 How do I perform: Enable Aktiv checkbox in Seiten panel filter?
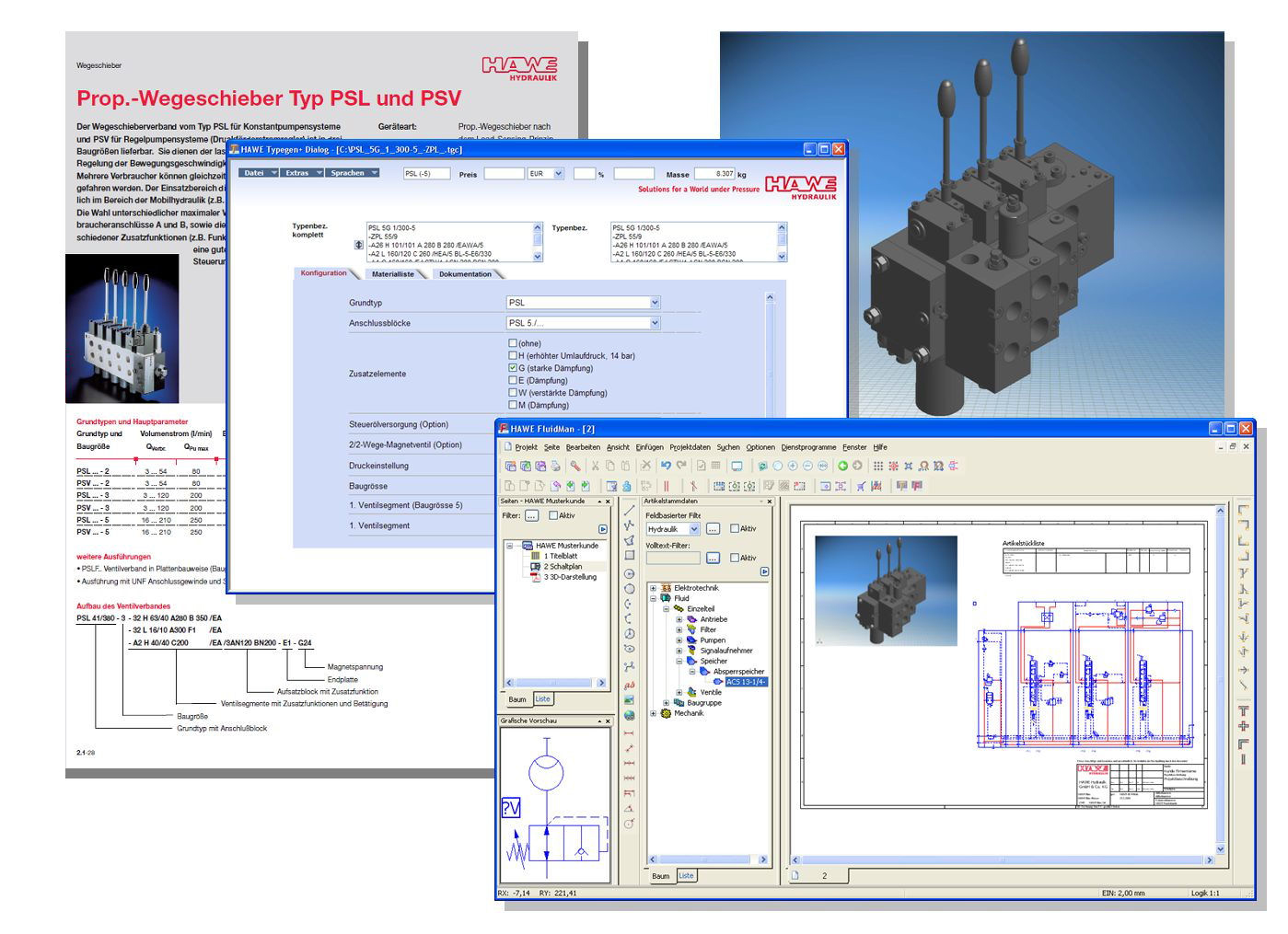(x=553, y=515)
